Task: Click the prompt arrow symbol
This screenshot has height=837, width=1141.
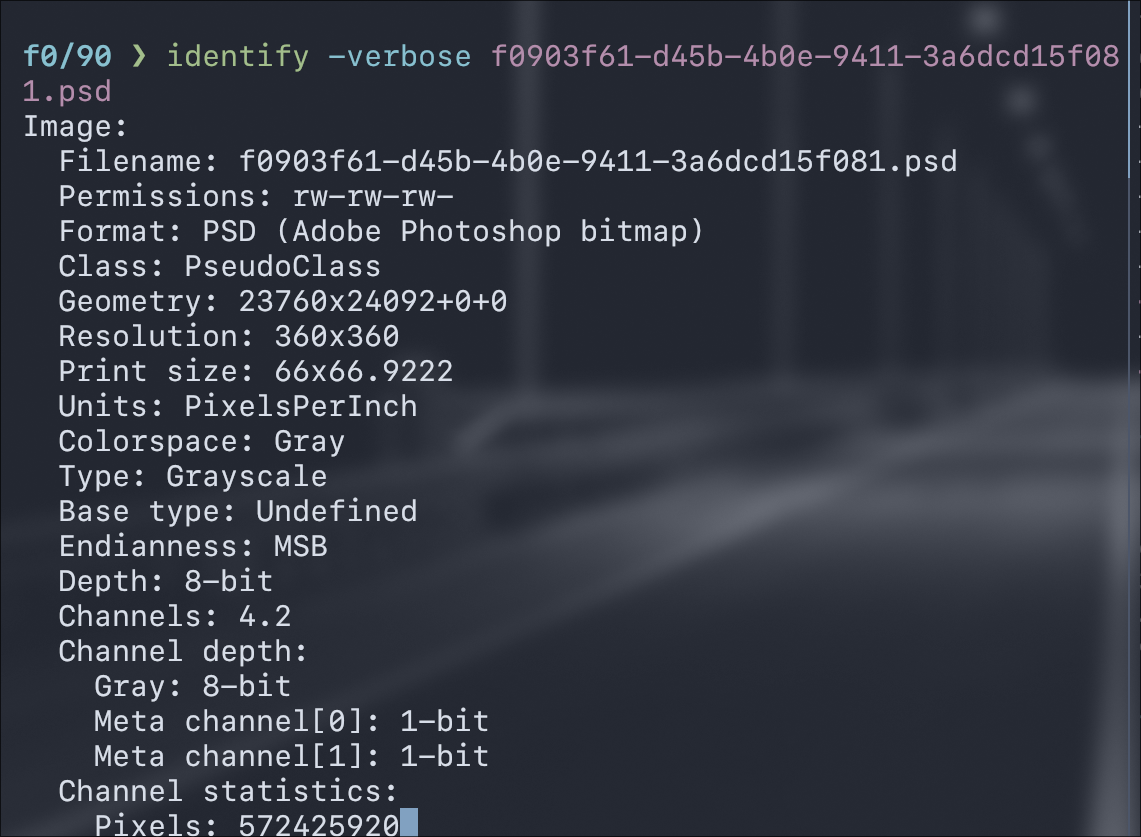Action: point(138,56)
